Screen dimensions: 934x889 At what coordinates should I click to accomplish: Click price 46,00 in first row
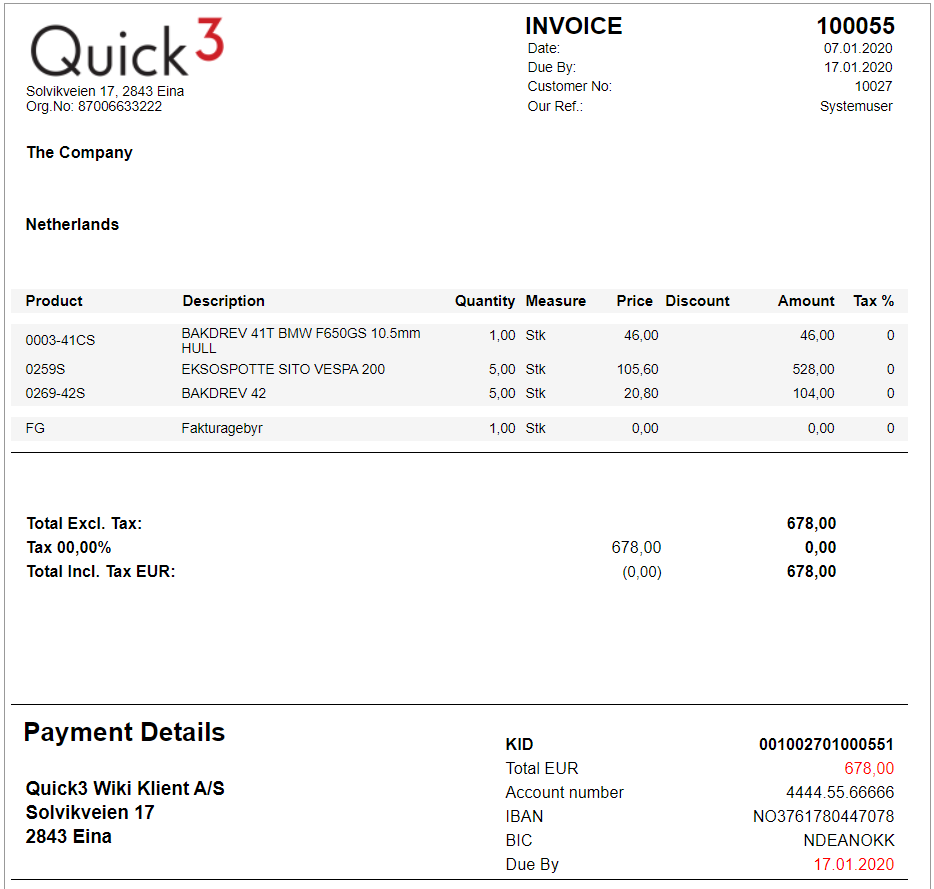(641, 335)
